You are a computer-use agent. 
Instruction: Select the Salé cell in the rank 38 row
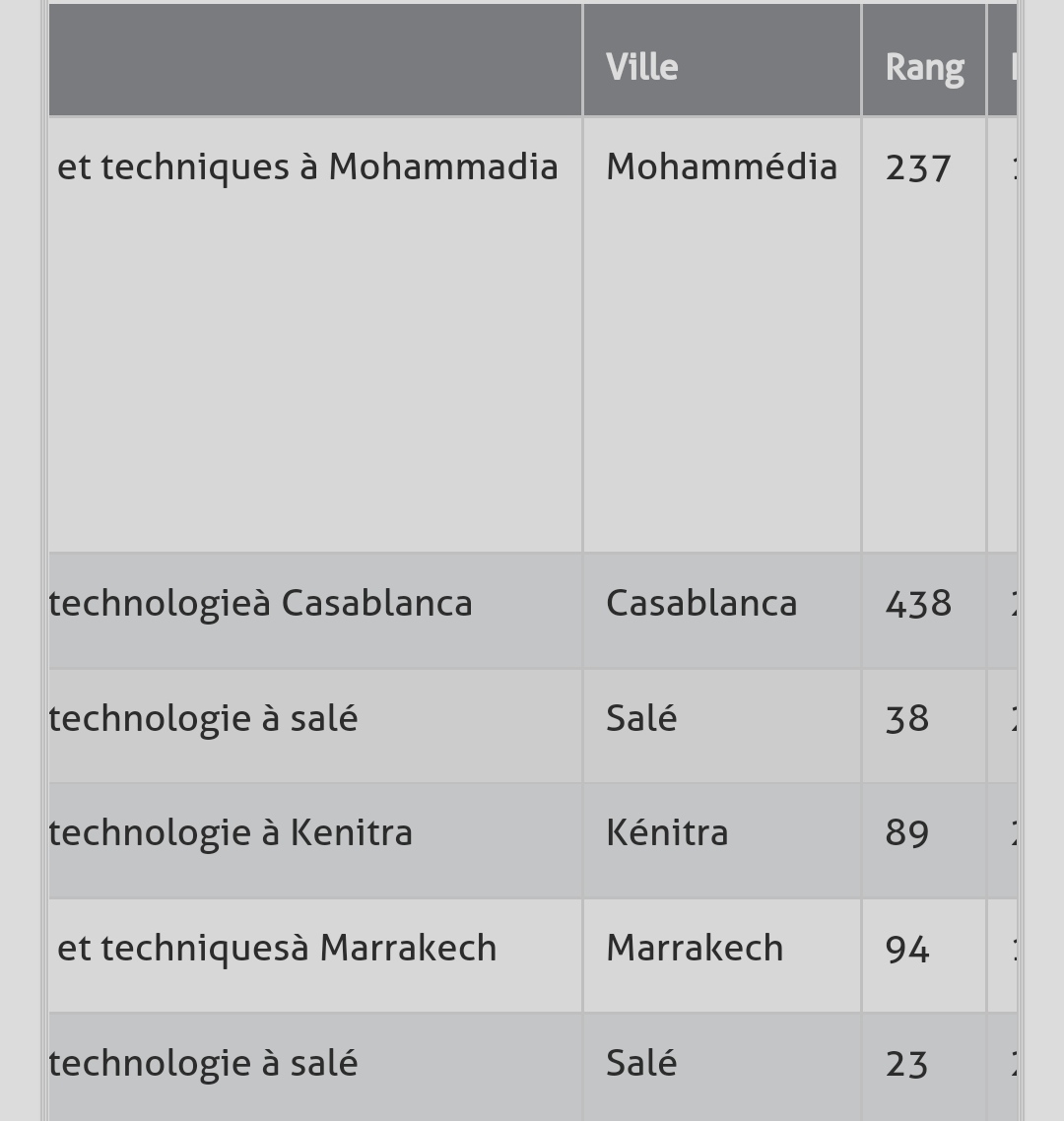click(641, 718)
